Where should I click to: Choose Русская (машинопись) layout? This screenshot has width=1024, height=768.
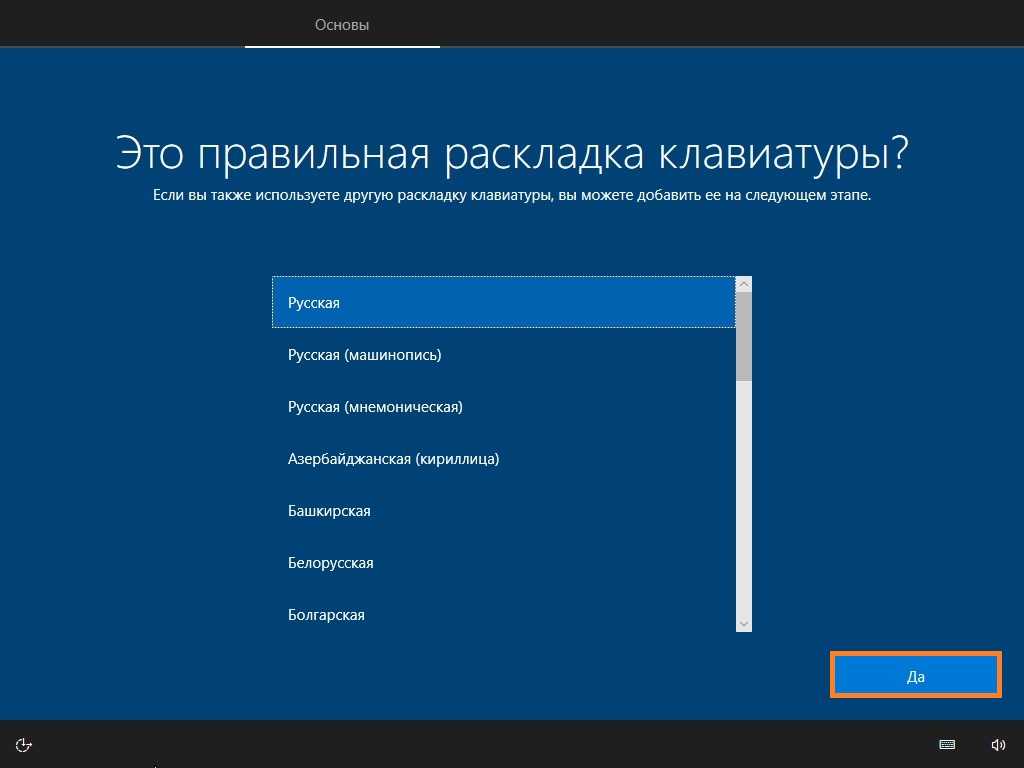coord(504,355)
